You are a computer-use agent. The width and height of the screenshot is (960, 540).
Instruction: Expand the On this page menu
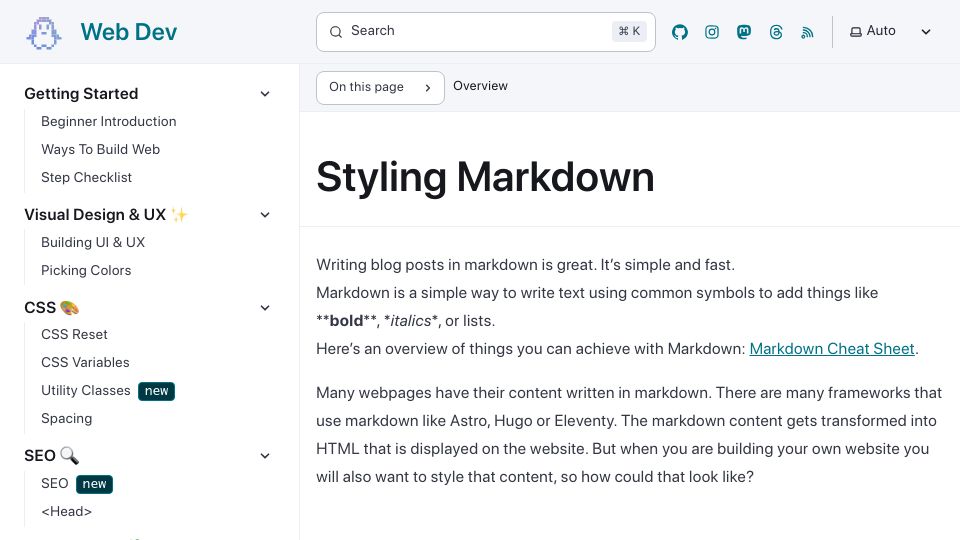(x=380, y=88)
